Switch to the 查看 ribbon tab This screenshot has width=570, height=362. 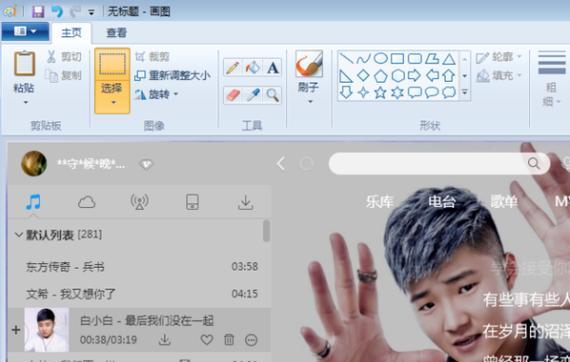(116, 33)
